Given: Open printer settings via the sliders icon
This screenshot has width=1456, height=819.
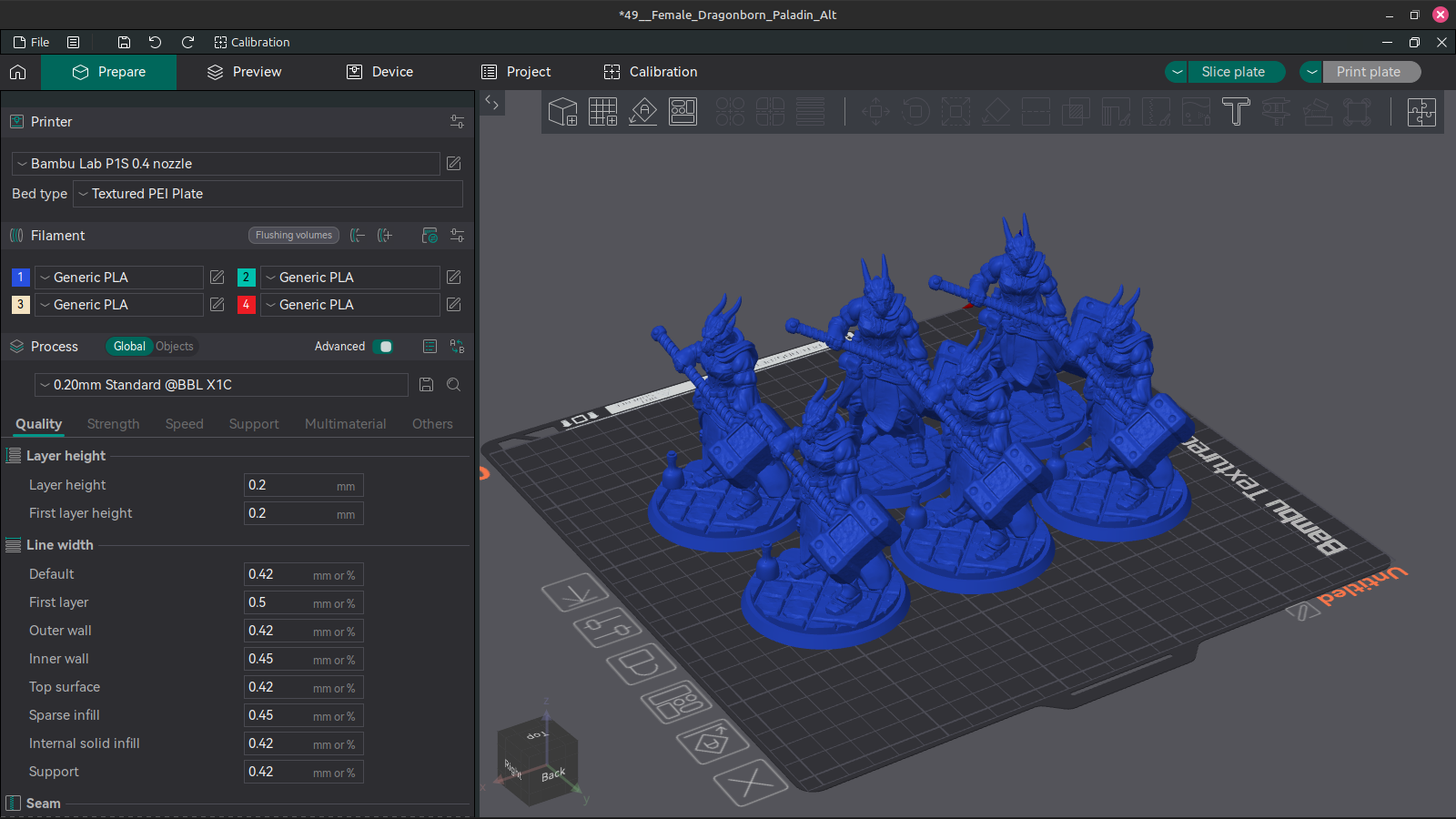Looking at the screenshot, I should coord(457,121).
